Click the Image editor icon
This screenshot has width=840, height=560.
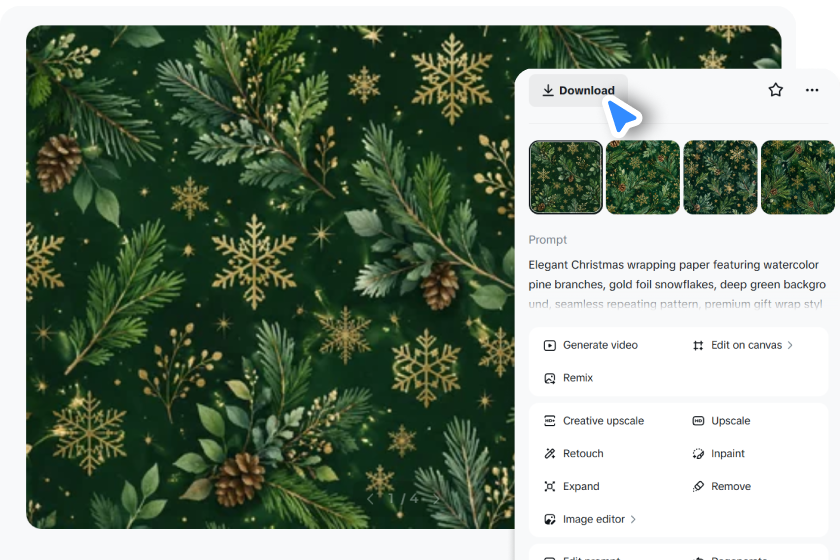click(x=550, y=519)
